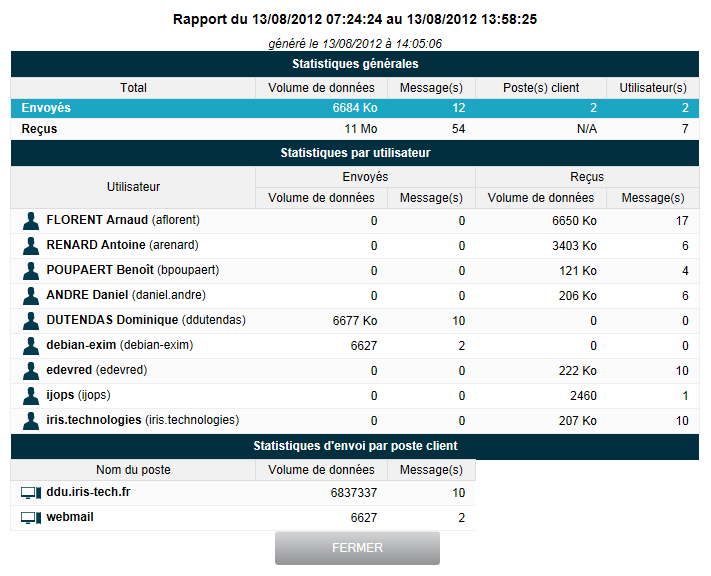Viewport: 711px width, 576px height.
Task: Click 17 messages received by FLORENT Arnaud
Action: coord(682,221)
